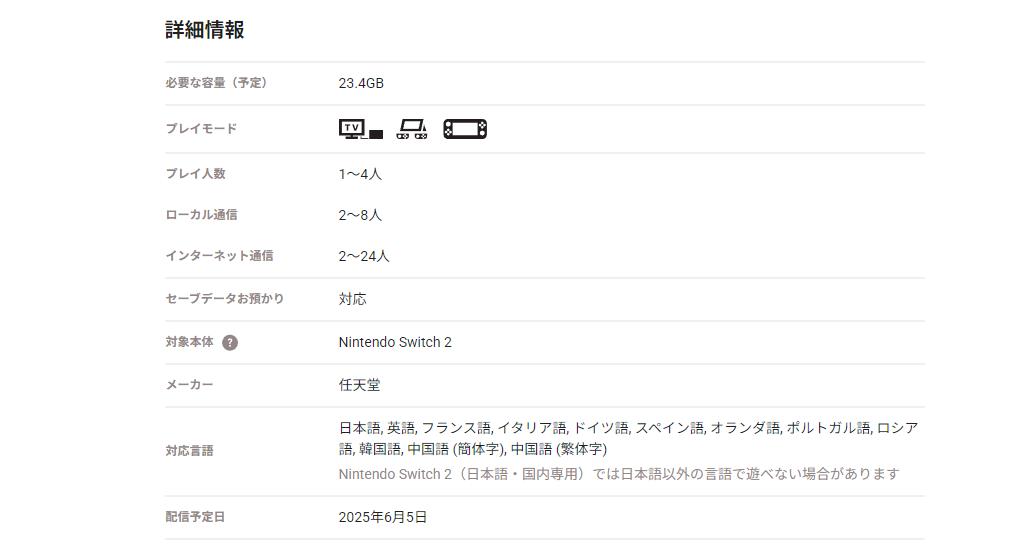The height and width of the screenshot is (546, 1020).
Task: Click the プレイモード row label
Action: click(201, 129)
